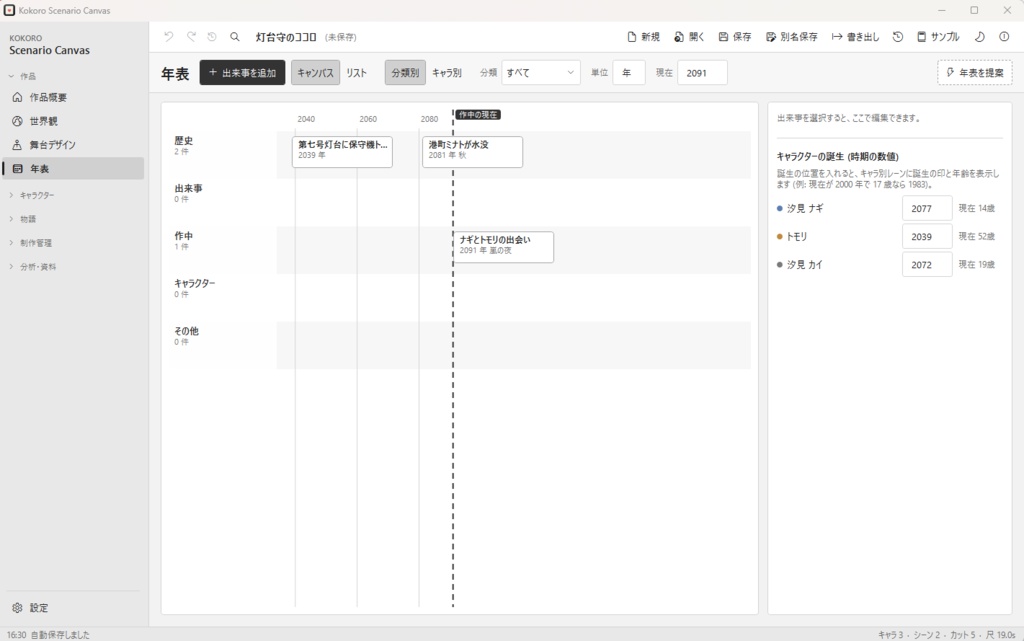Toggle dark mode moon icon
This screenshot has height=641, width=1024.
[x=980, y=37]
